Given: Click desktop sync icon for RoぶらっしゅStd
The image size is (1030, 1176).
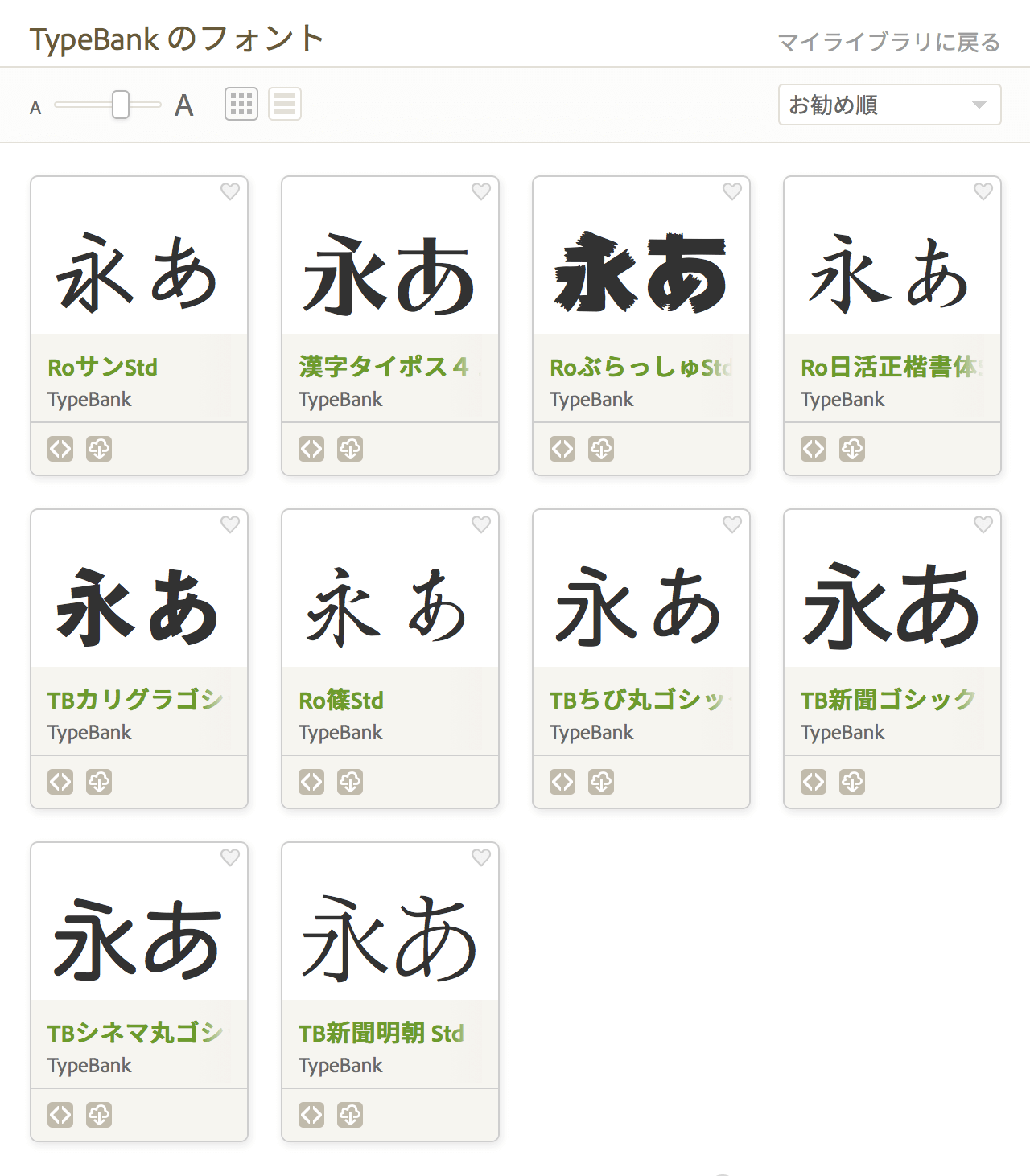Looking at the screenshot, I should 601,449.
